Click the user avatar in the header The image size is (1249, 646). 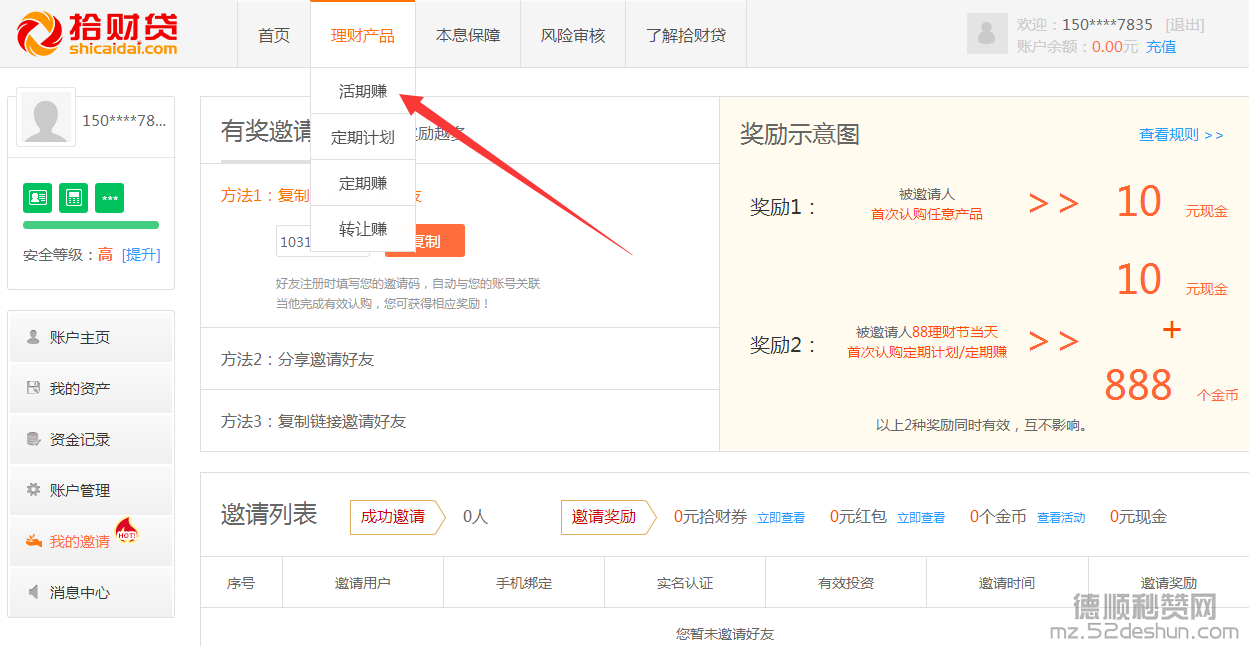(x=987, y=33)
